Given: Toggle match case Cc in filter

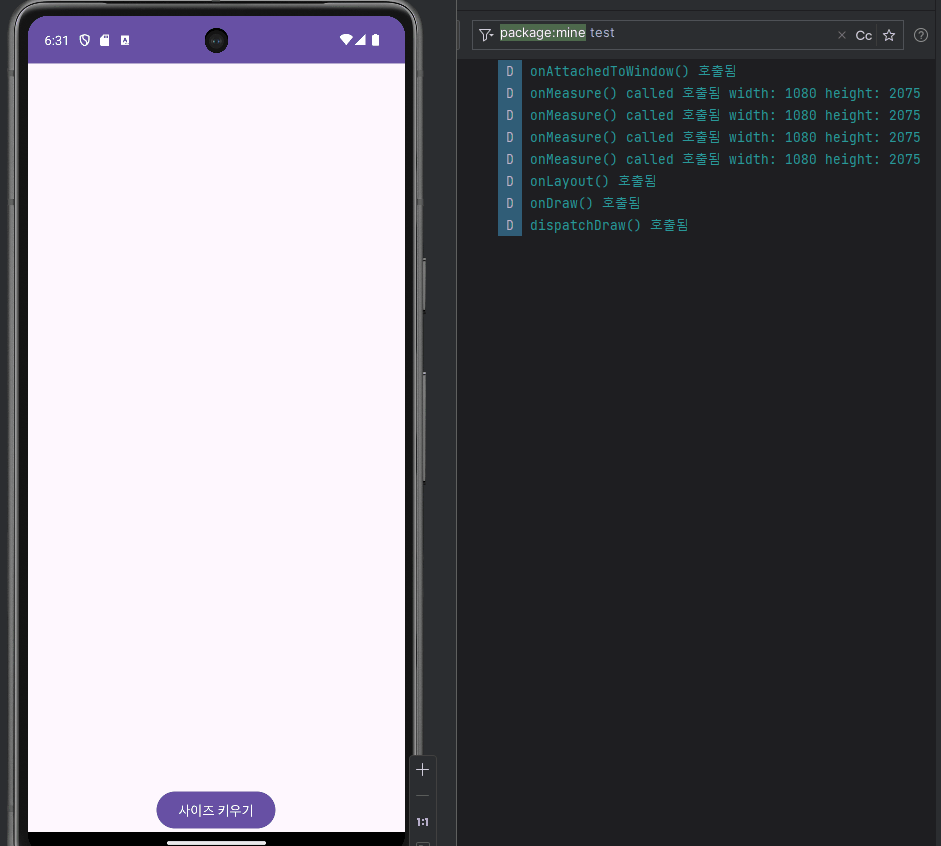Looking at the screenshot, I should point(863,35).
